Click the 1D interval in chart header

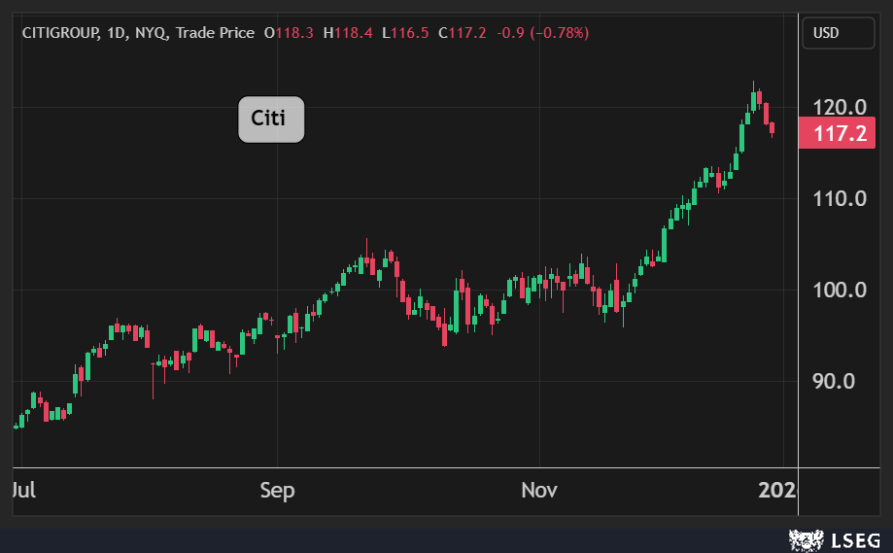click(x=119, y=33)
